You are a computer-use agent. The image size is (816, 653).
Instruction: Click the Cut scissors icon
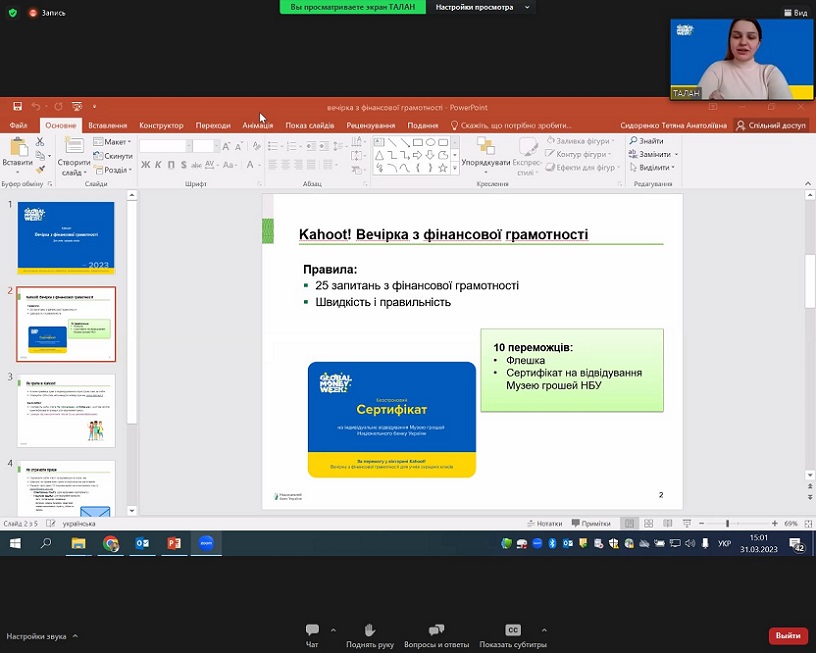pyautogui.click(x=40, y=141)
